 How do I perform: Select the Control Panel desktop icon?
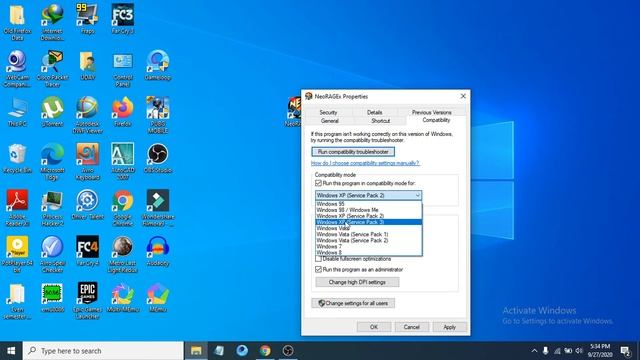point(122,69)
